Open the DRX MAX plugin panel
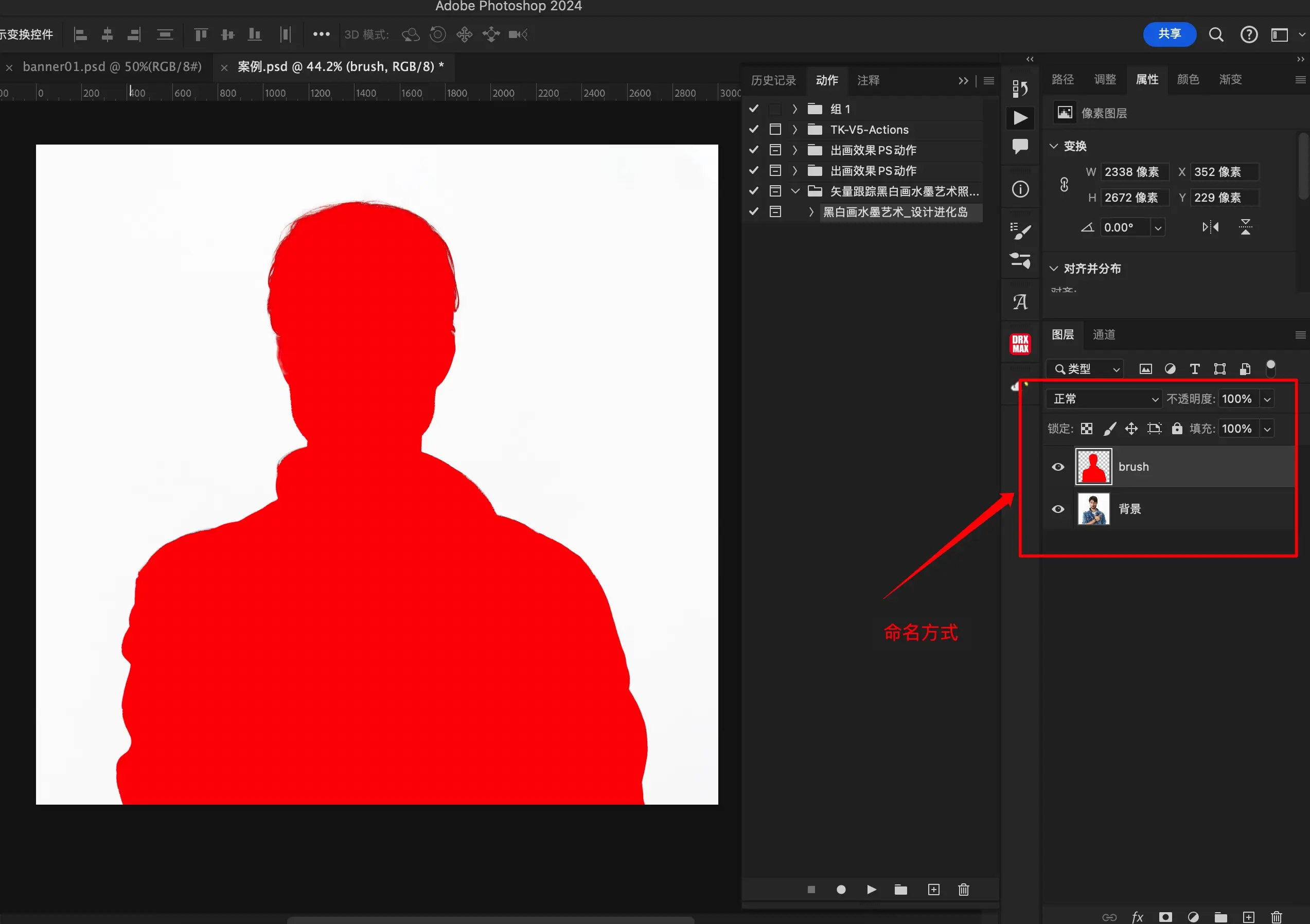1310x924 pixels. (1020, 343)
